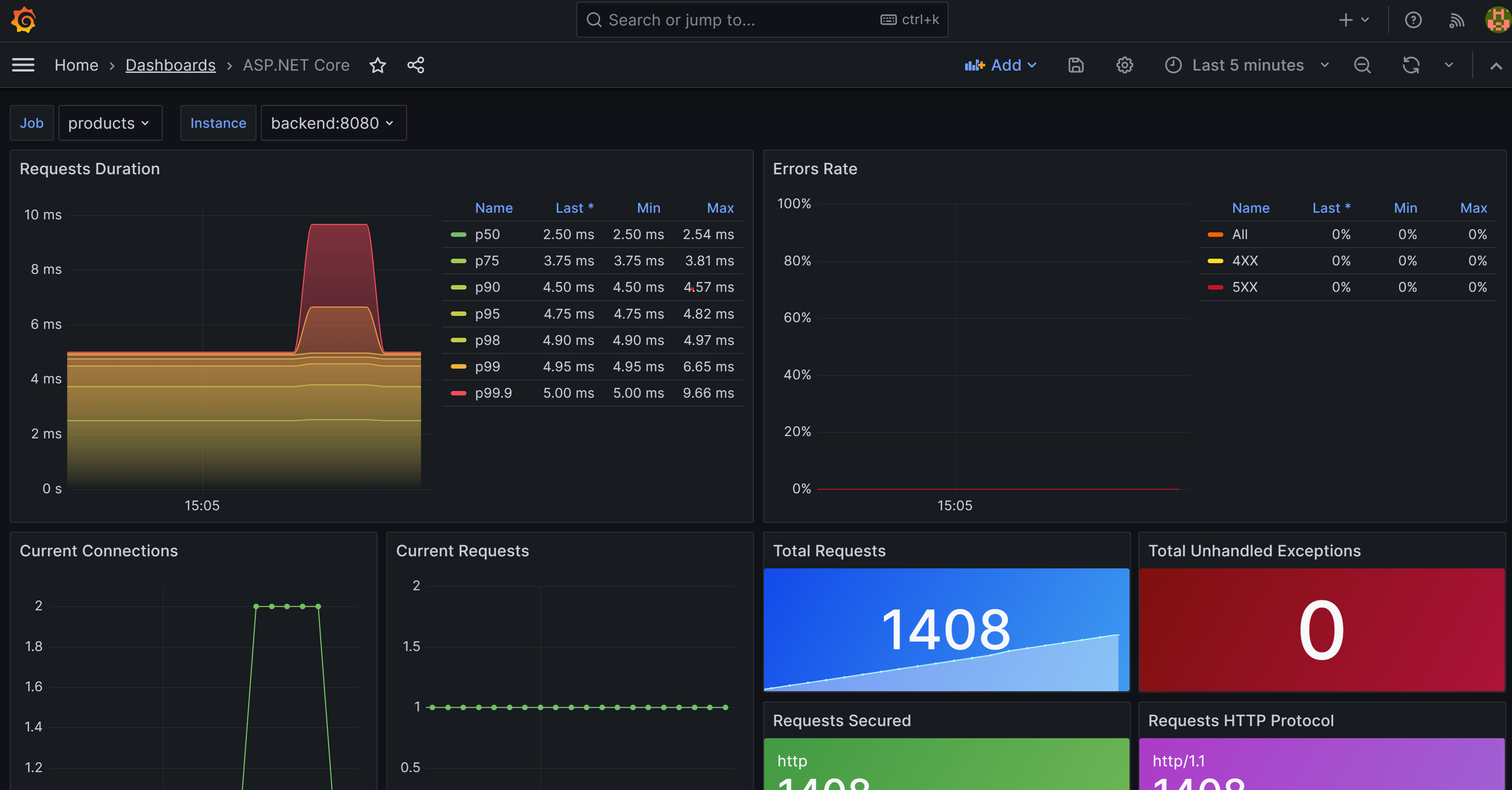Share the current dashboard

click(x=416, y=65)
